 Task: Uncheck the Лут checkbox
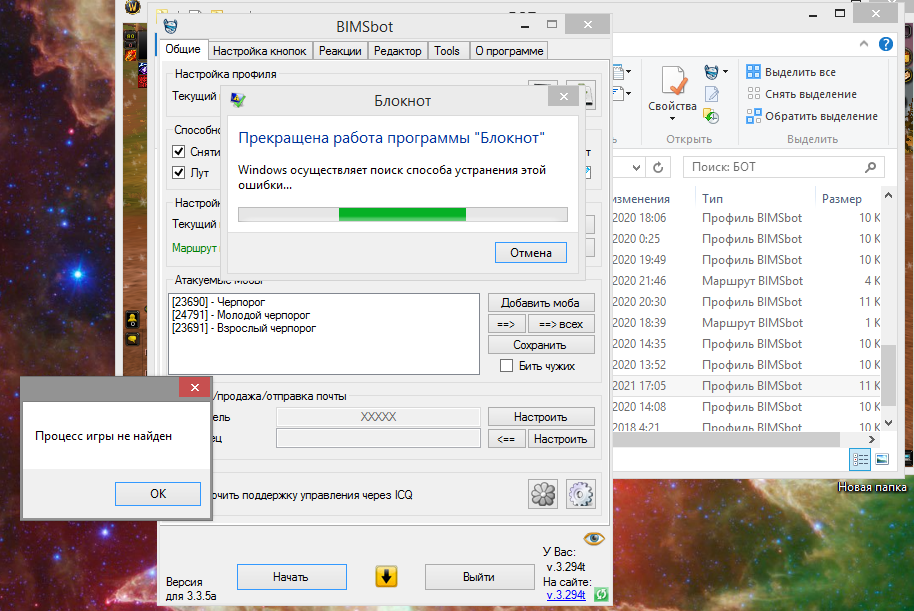pyautogui.click(x=179, y=173)
